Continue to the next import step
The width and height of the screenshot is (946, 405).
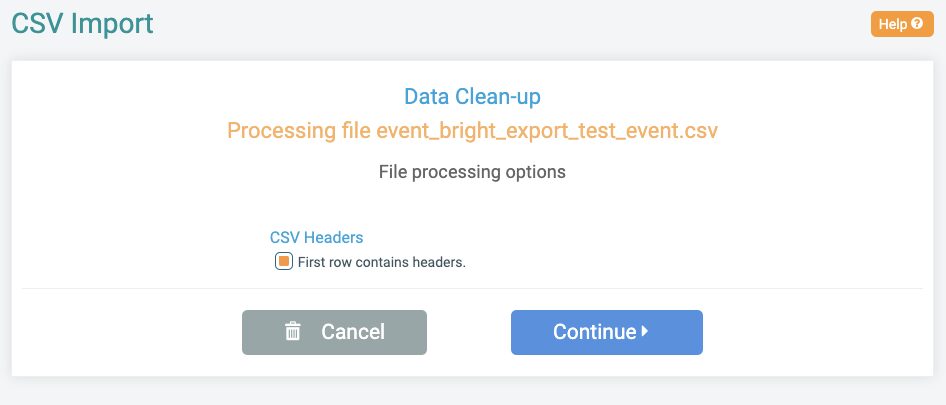(606, 332)
